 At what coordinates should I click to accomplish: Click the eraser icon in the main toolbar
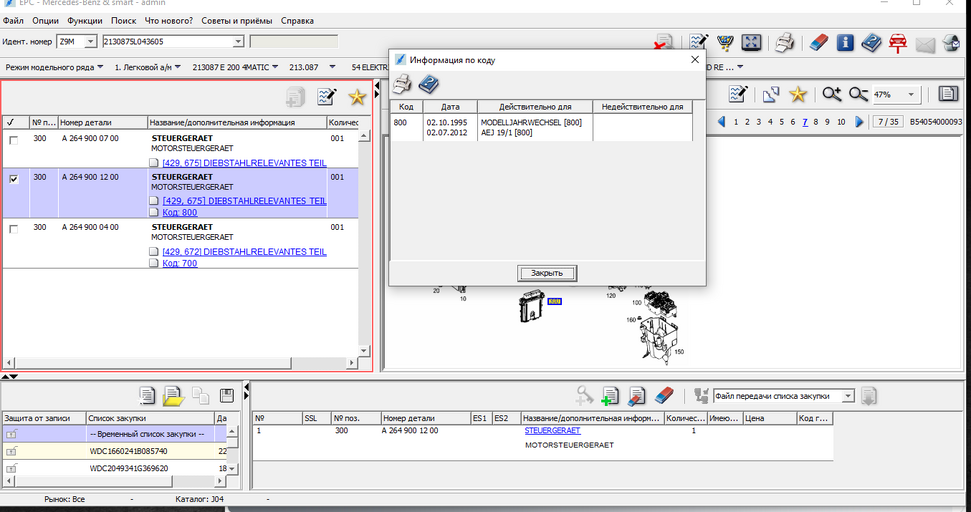point(819,43)
